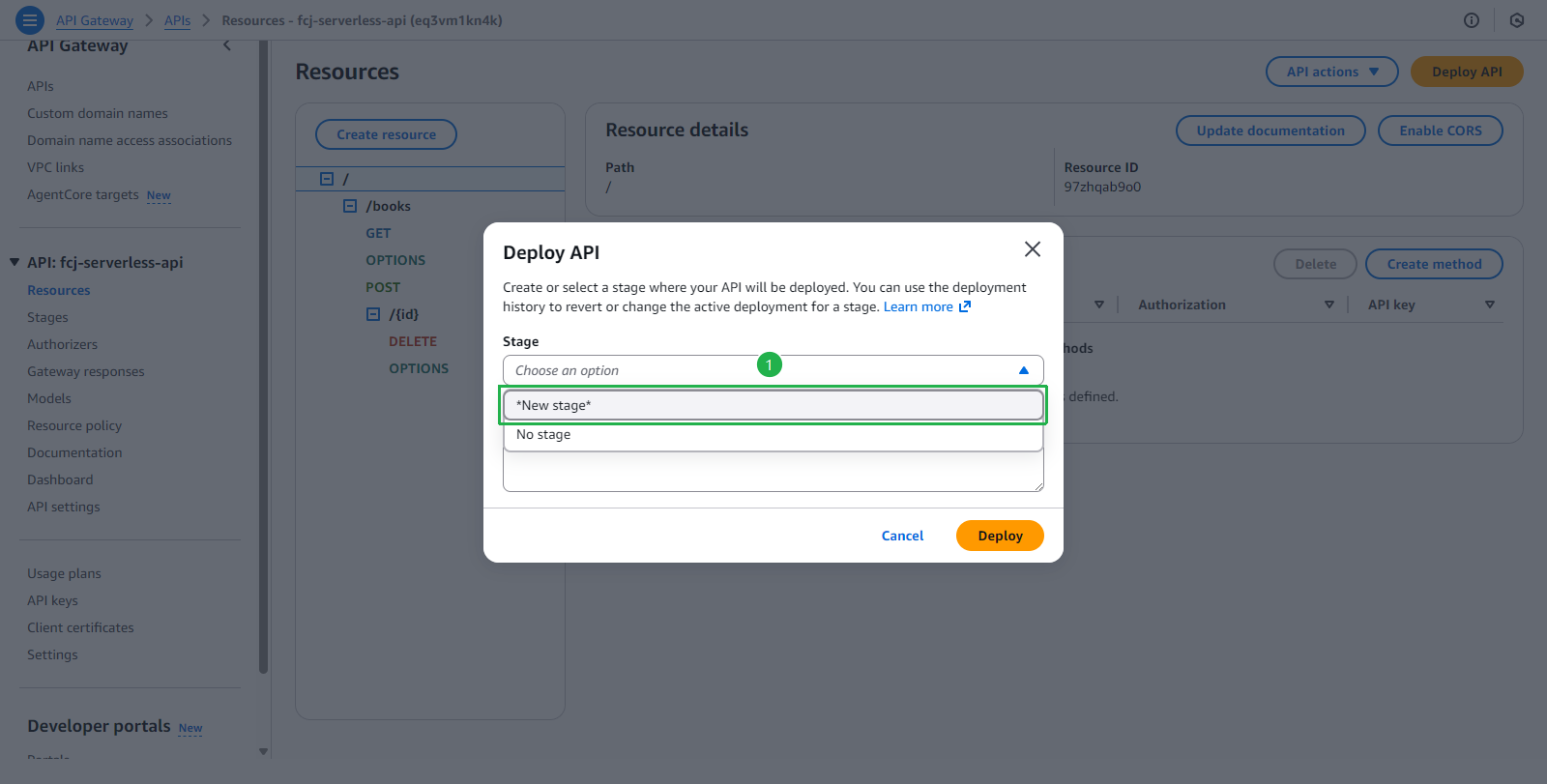The height and width of the screenshot is (784, 1547).
Task: Open Domain name access associations
Action: [130, 140]
